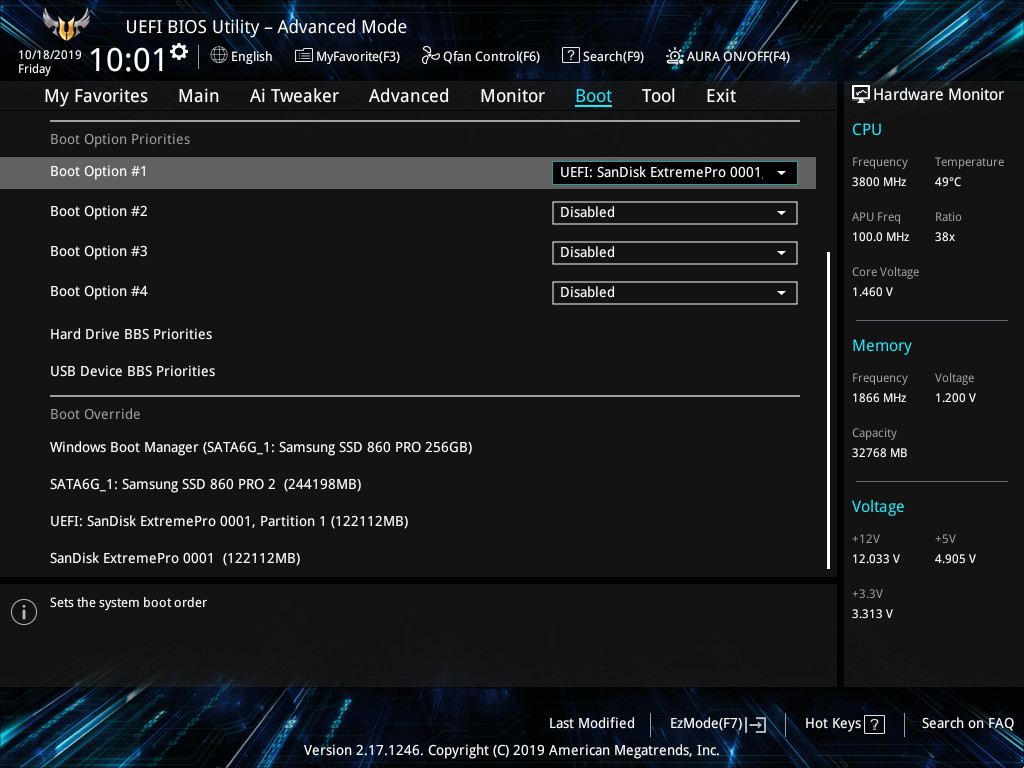Click Search(F9) label
1024x768 pixels.
tap(613, 56)
